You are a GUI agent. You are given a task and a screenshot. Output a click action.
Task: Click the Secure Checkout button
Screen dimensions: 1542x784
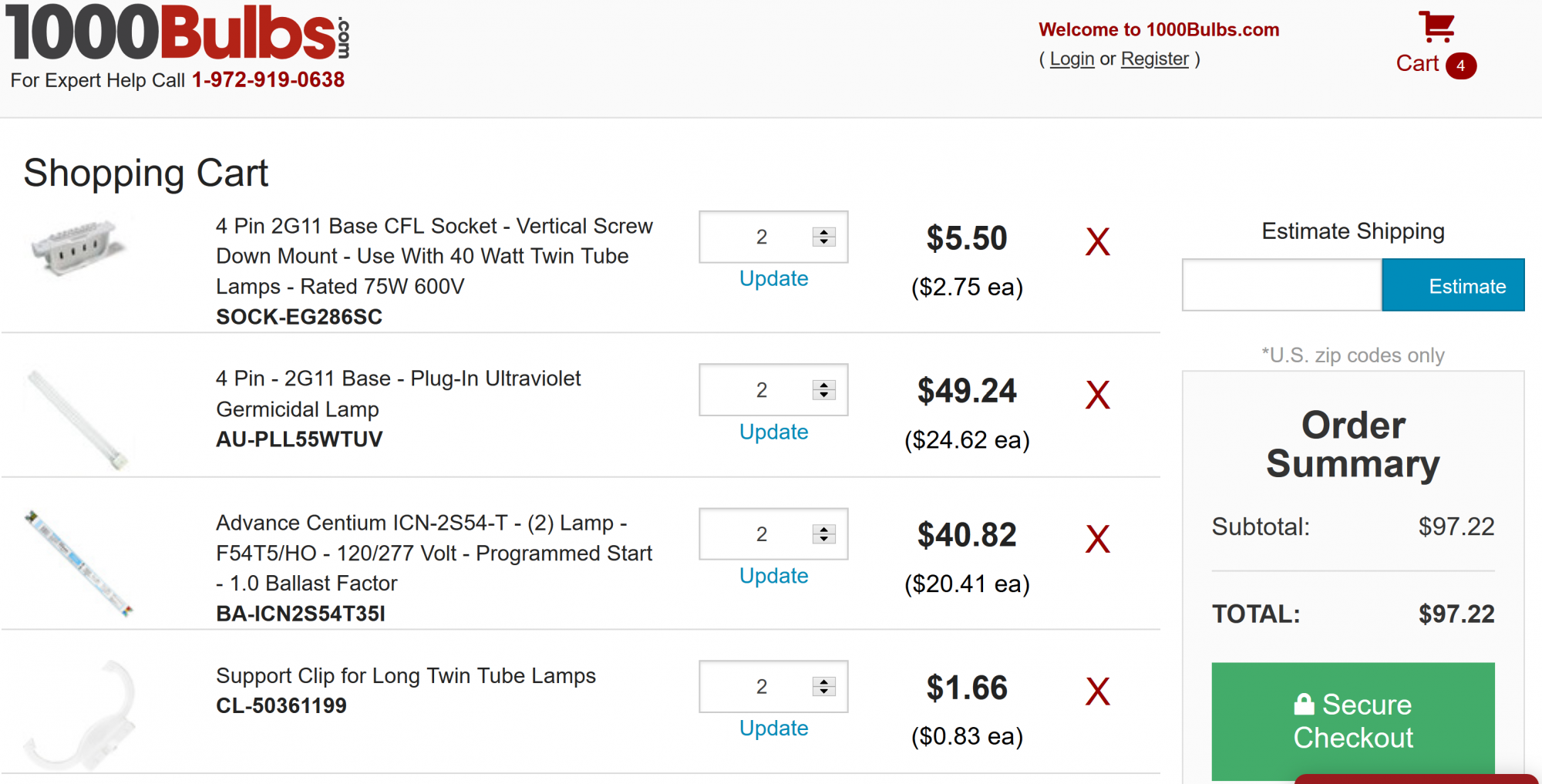1353,722
